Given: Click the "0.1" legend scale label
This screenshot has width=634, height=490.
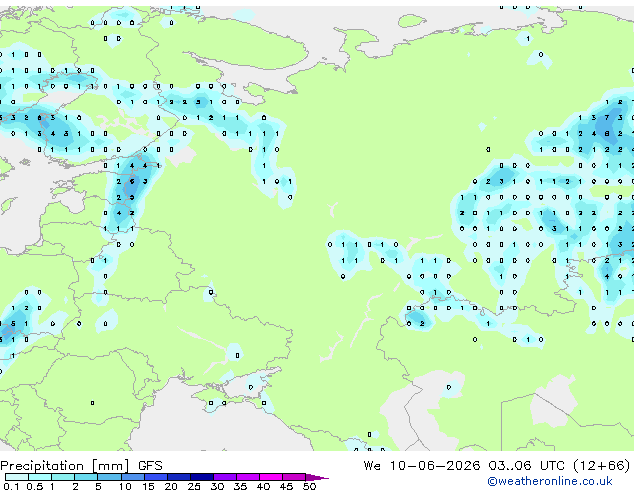Looking at the screenshot, I should coord(11,486).
